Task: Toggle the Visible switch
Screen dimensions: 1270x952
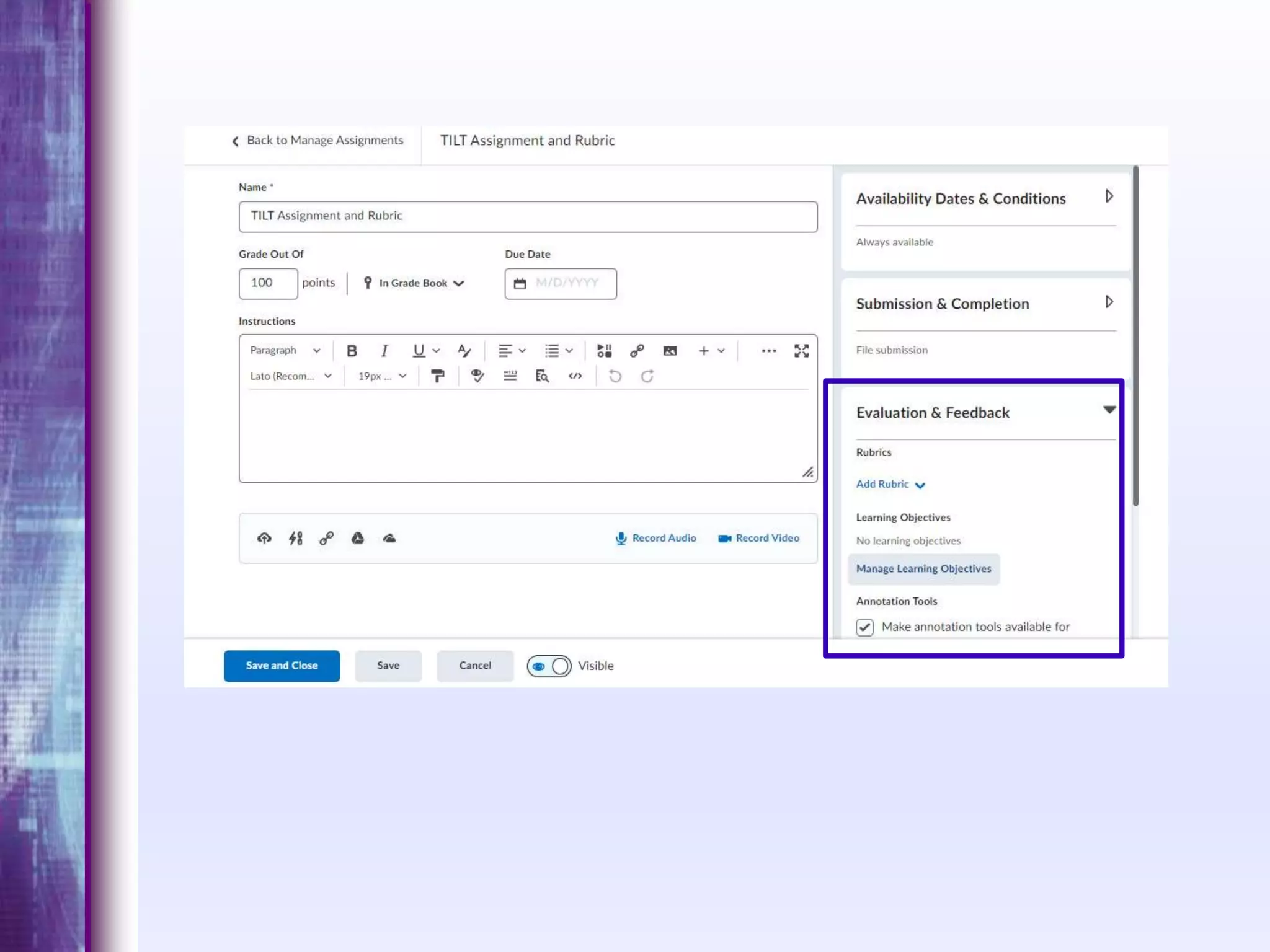Action: tap(549, 666)
